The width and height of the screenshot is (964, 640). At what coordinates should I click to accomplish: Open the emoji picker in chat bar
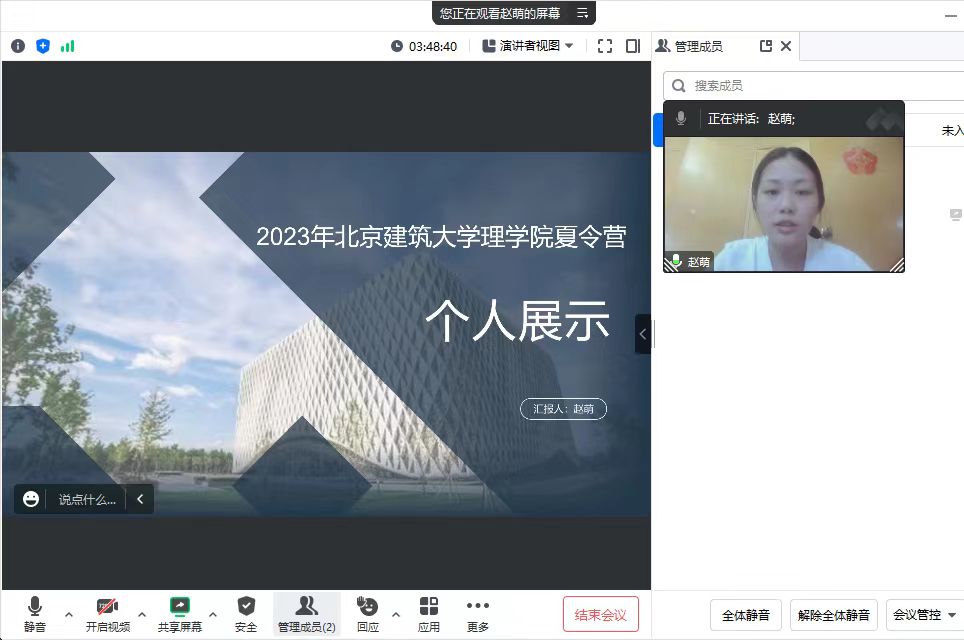pyautogui.click(x=31, y=499)
